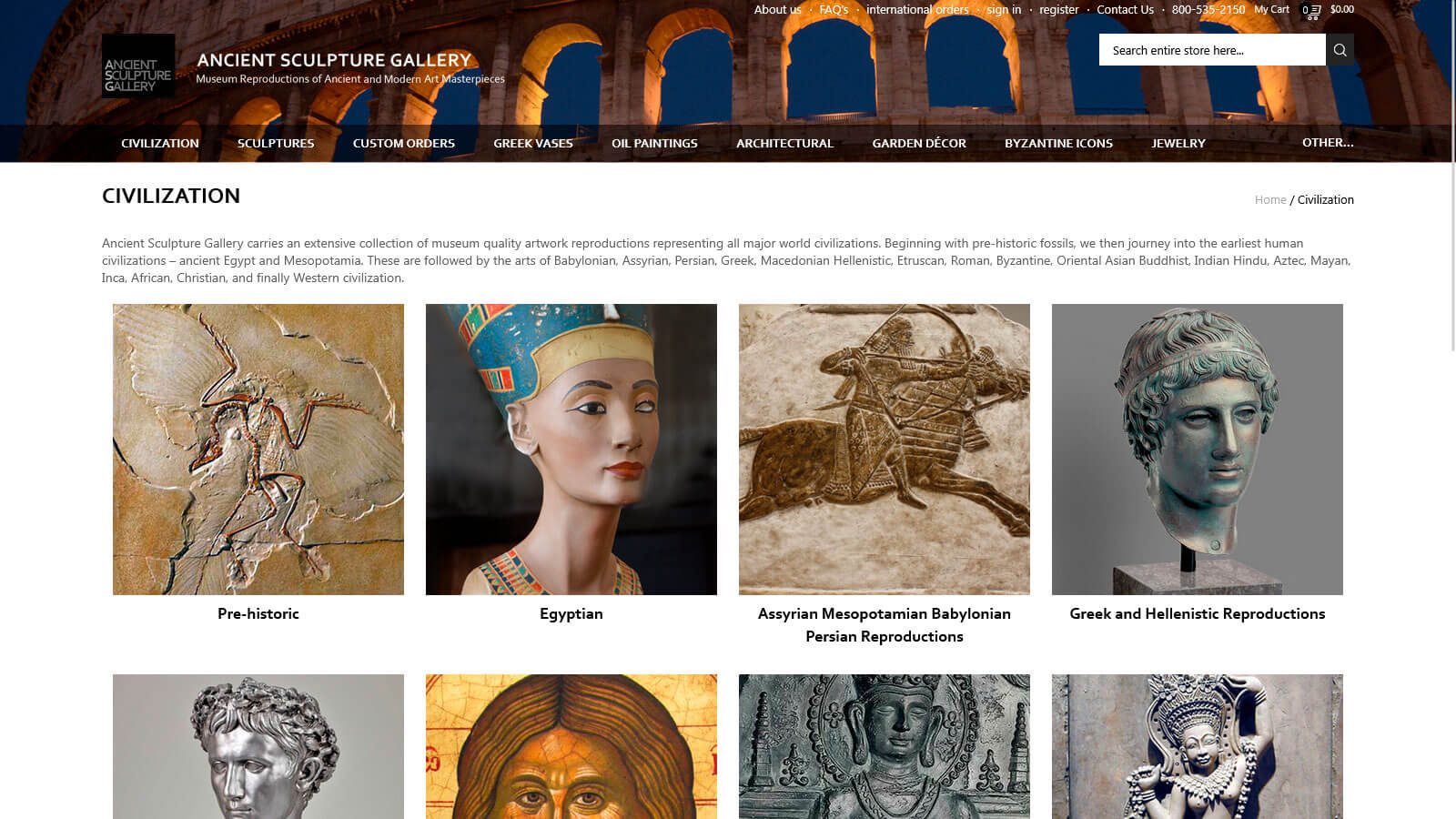The width and height of the screenshot is (1456, 819).
Task: Open the FAQ's page
Action: click(x=833, y=9)
